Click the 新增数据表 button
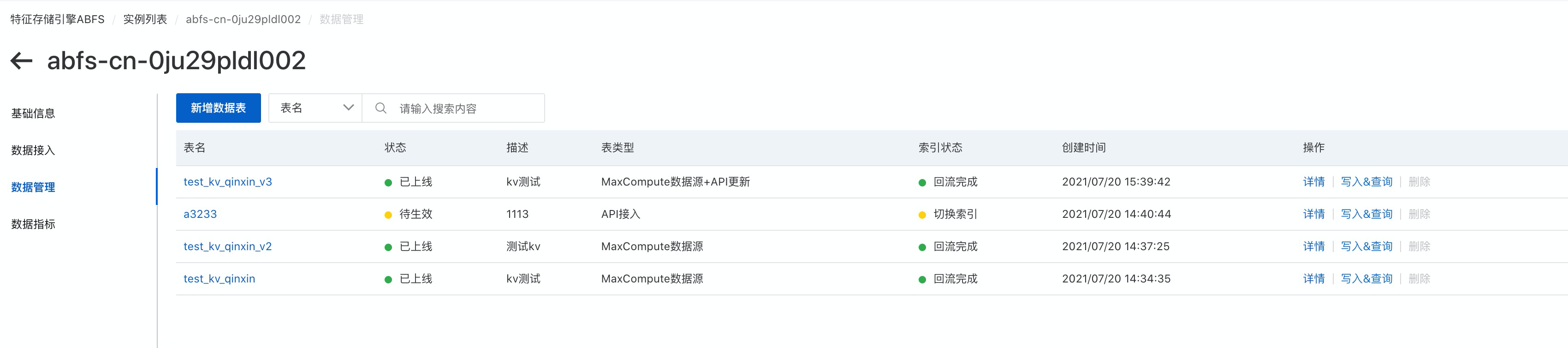 [218, 108]
